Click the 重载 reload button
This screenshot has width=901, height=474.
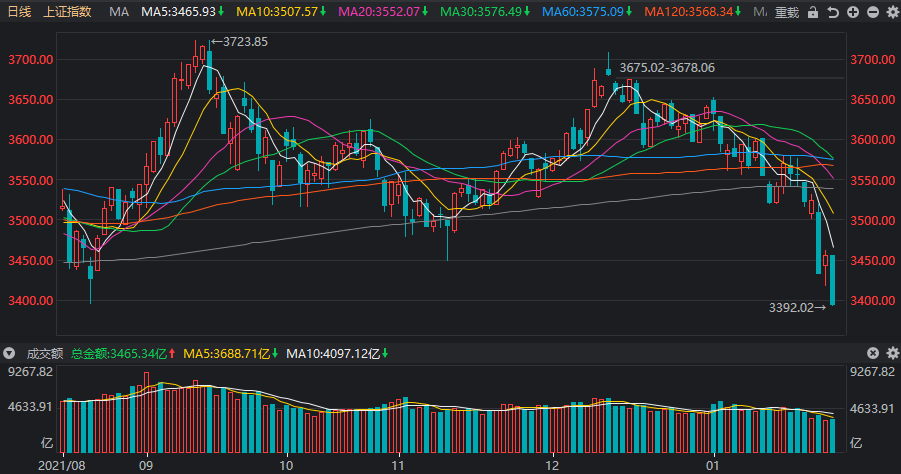(x=787, y=12)
